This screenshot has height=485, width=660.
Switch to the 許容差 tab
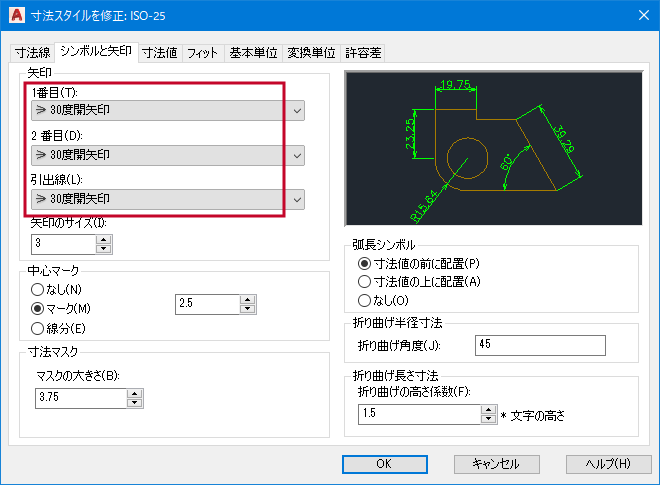pyautogui.click(x=363, y=53)
